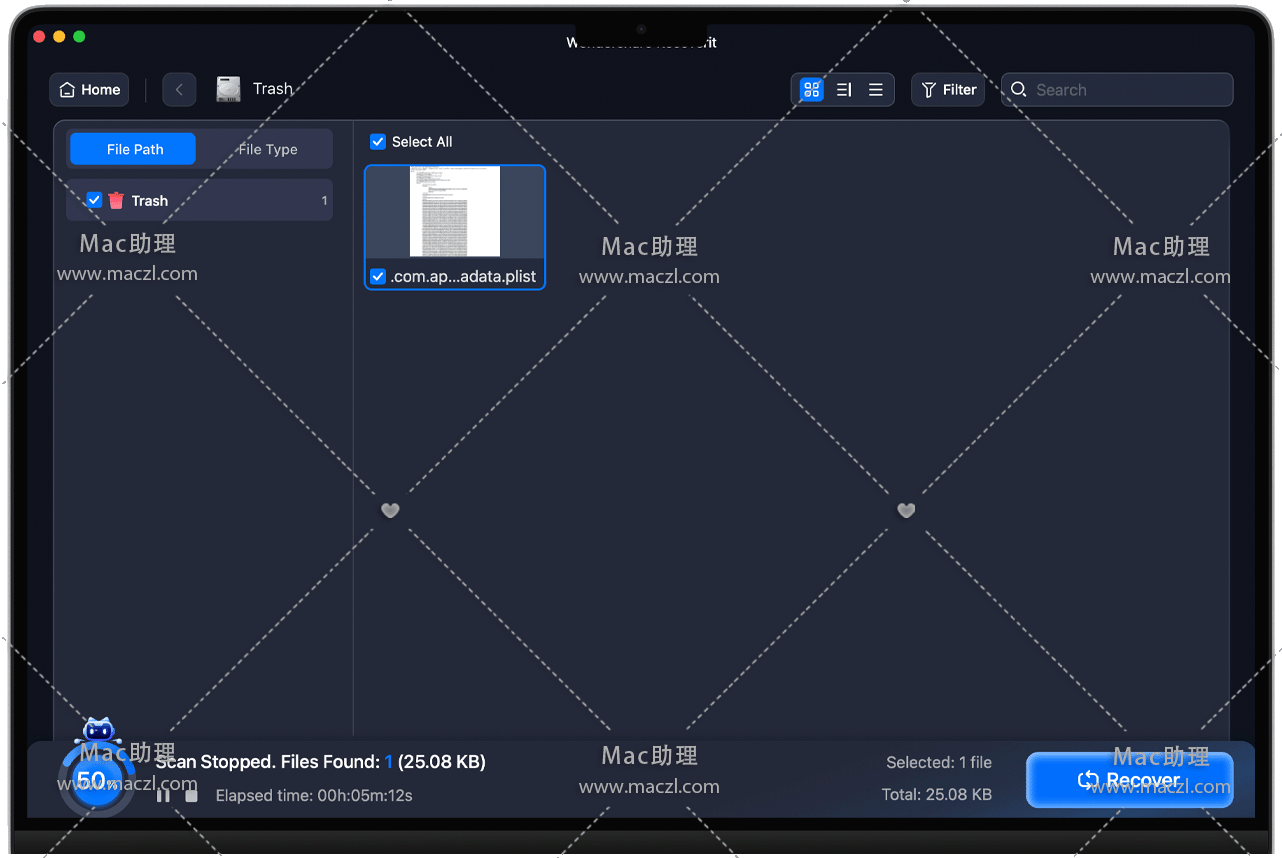Viewport: 1282px width, 858px height.
Task: Switch to detail list view
Action: coord(844,90)
